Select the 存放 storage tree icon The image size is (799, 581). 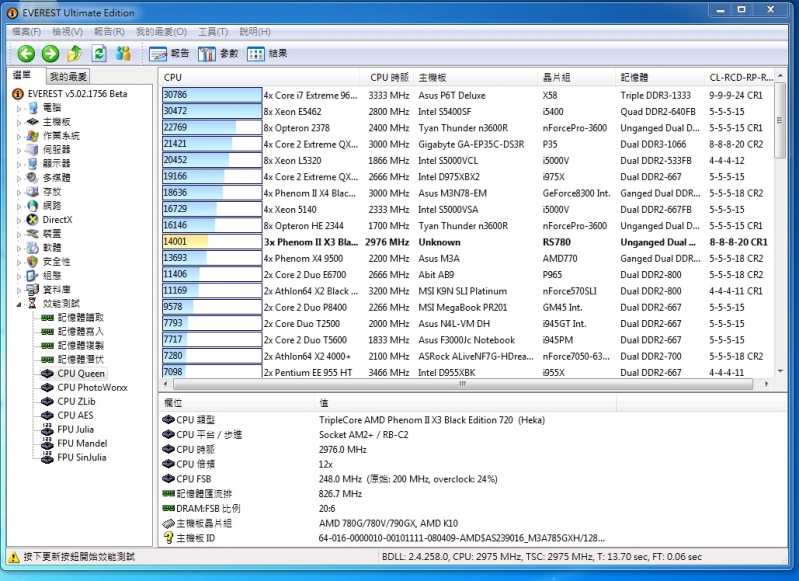click(33, 192)
